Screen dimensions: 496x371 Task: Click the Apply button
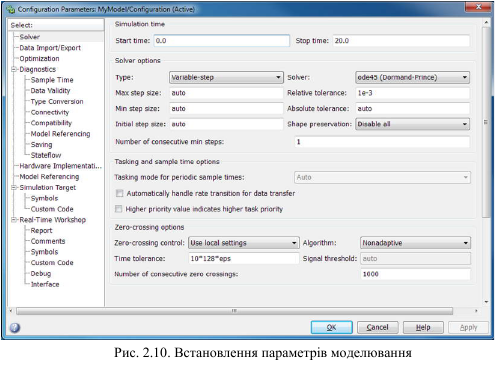point(469,327)
